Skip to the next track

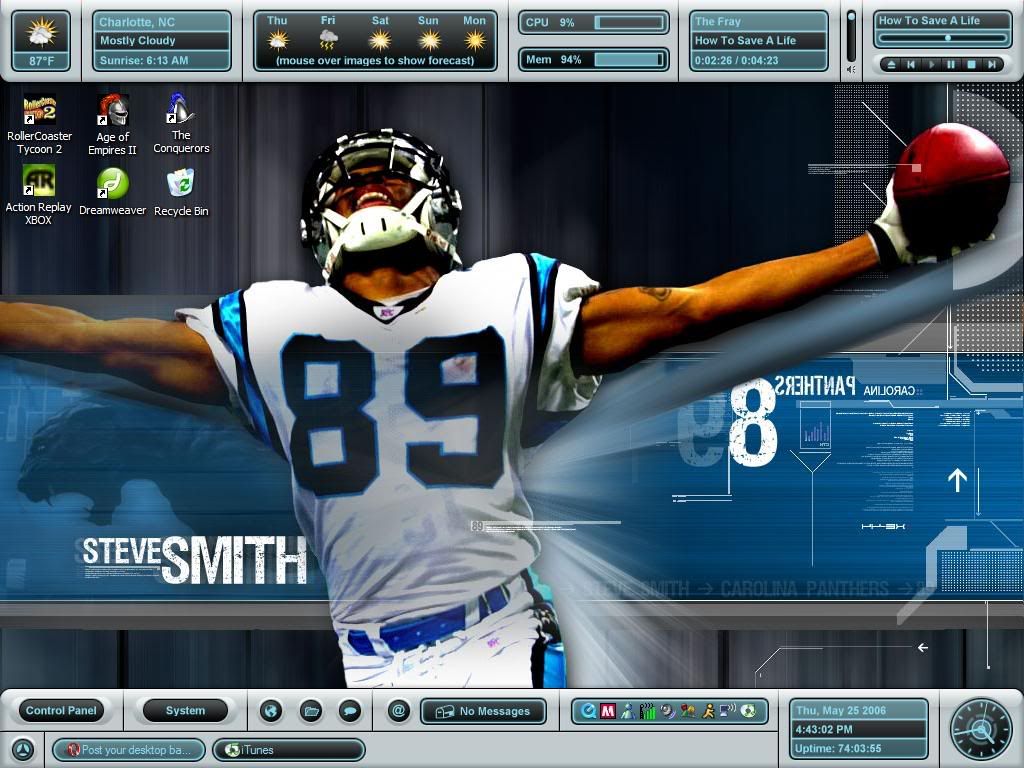click(991, 64)
